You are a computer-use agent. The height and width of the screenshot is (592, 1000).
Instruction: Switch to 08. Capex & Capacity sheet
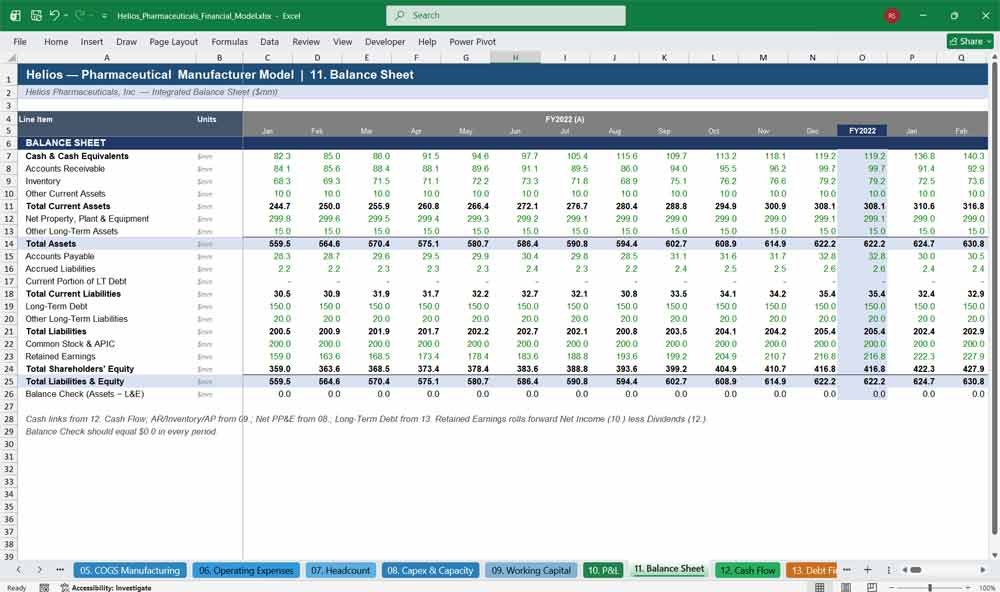pyautogui.click(x=430, y=570)
